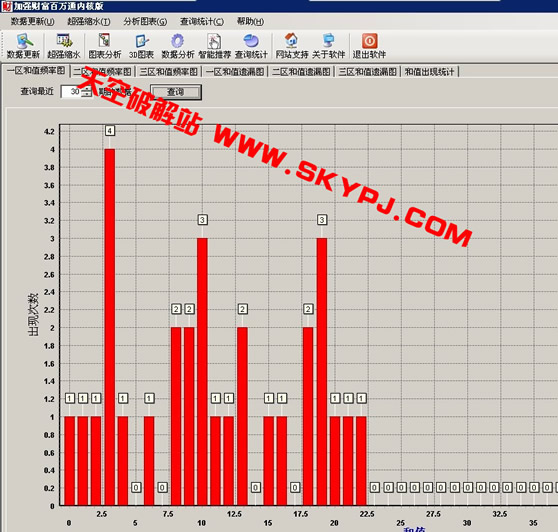
Task: Open the 数据更新 toolbar icon
Action: coord(23,46)
